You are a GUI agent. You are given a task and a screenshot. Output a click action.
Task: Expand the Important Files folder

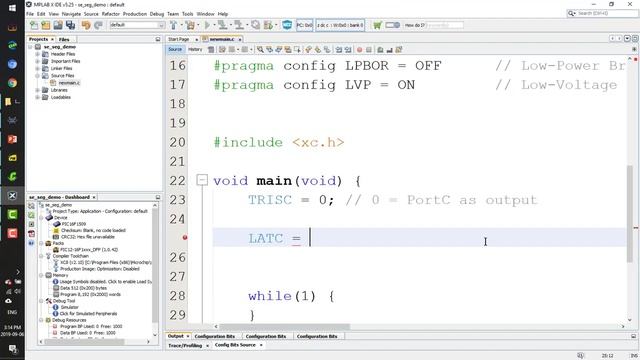point(38,61)
